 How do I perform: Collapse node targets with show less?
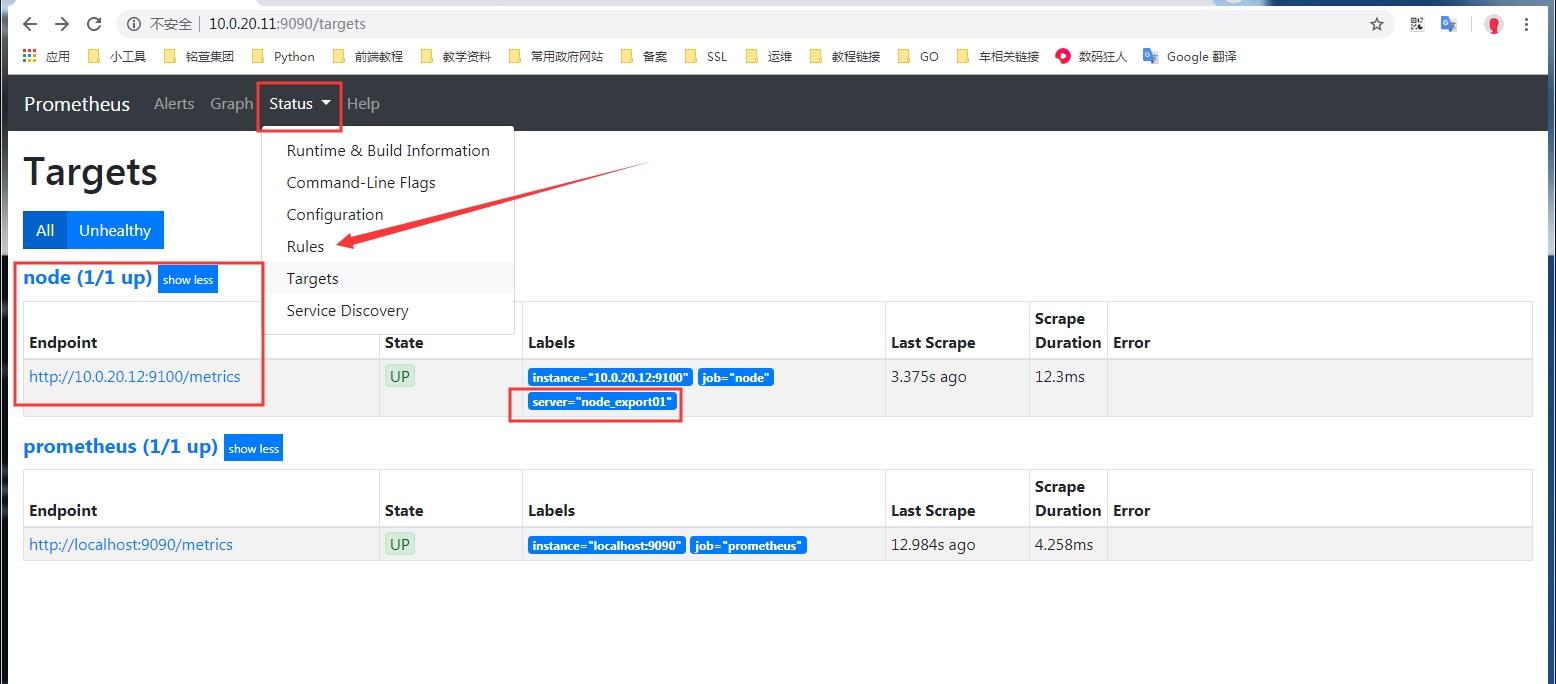[188, 280]
